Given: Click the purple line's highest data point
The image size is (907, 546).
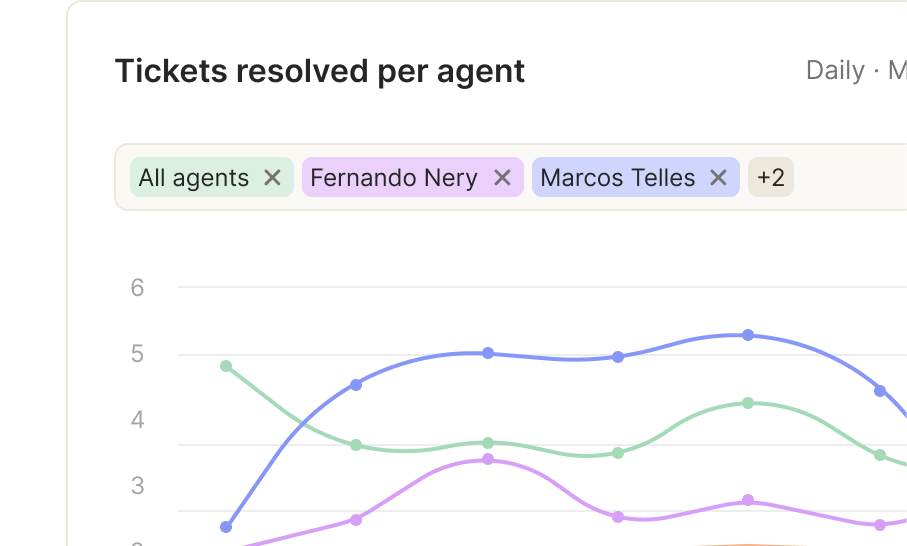Looking at the screenshot, I should tap(488, 459).
